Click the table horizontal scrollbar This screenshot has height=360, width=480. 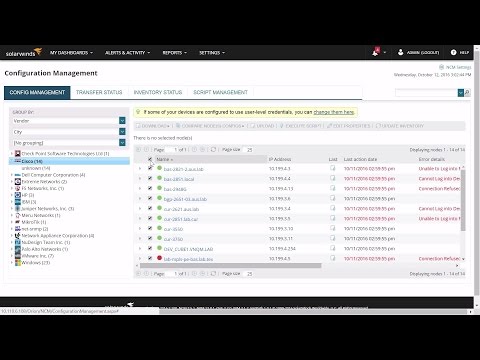(x=231, y=266)
